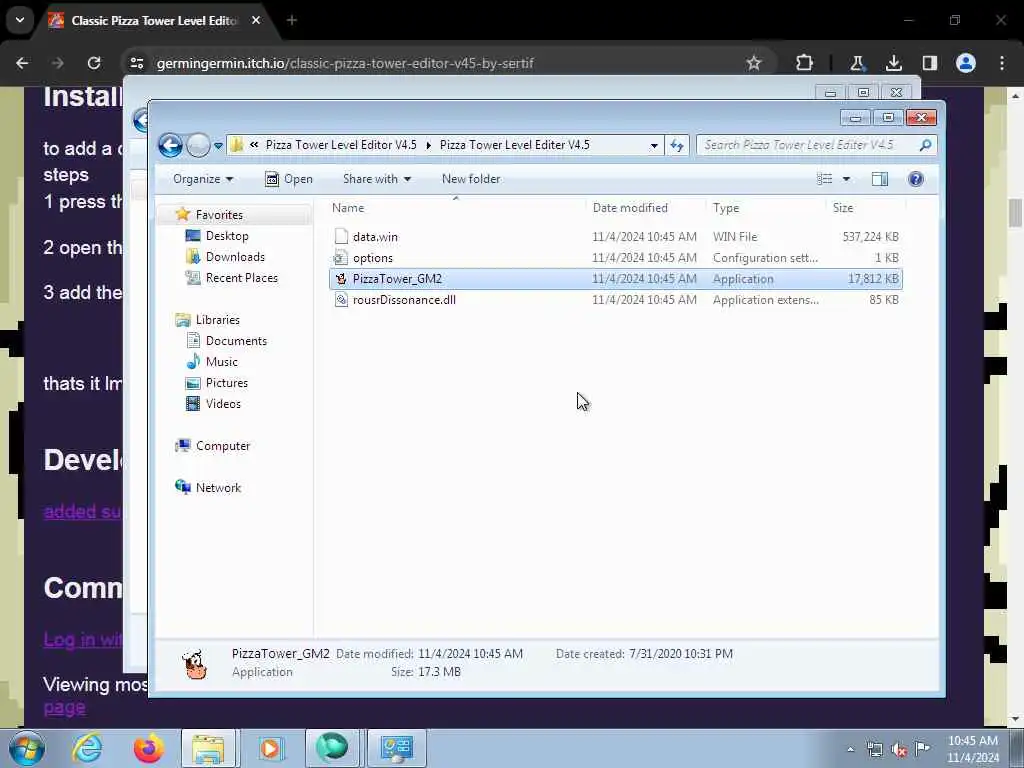Launch Internet Explorer from taskbar
The height and width of the screenshot is (768, 1024).
pyautogui.click(x=87, y=748)
